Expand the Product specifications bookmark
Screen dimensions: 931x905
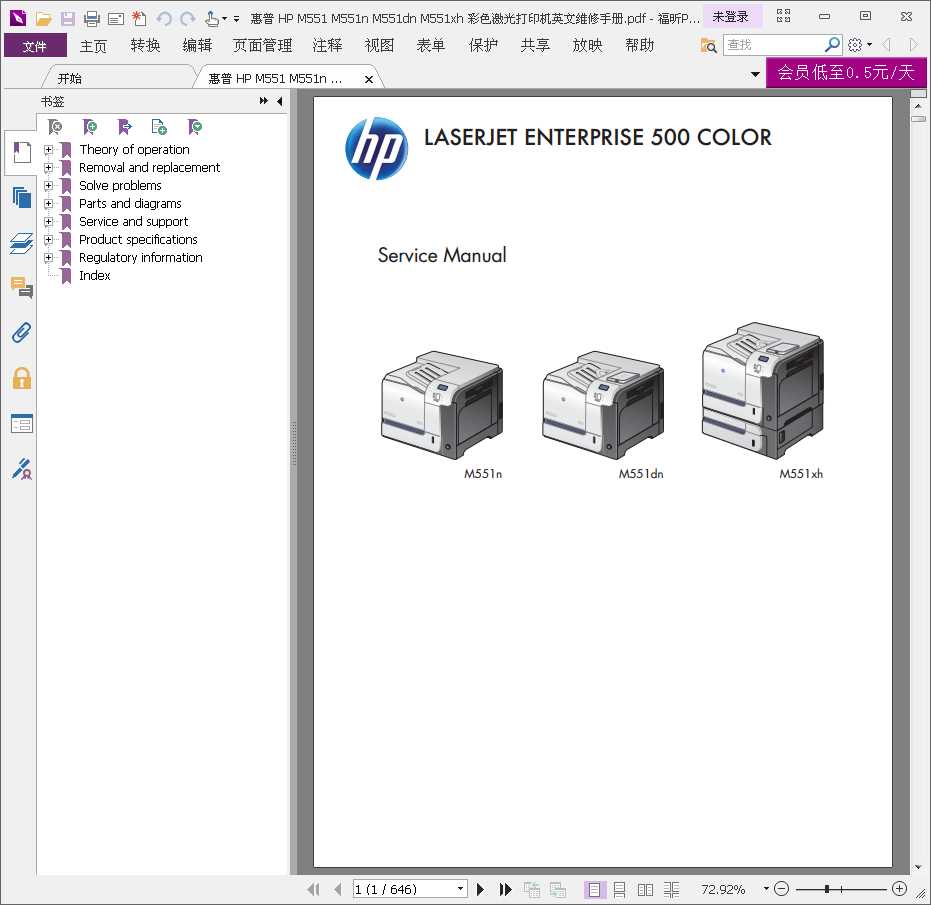coord(49,239)
